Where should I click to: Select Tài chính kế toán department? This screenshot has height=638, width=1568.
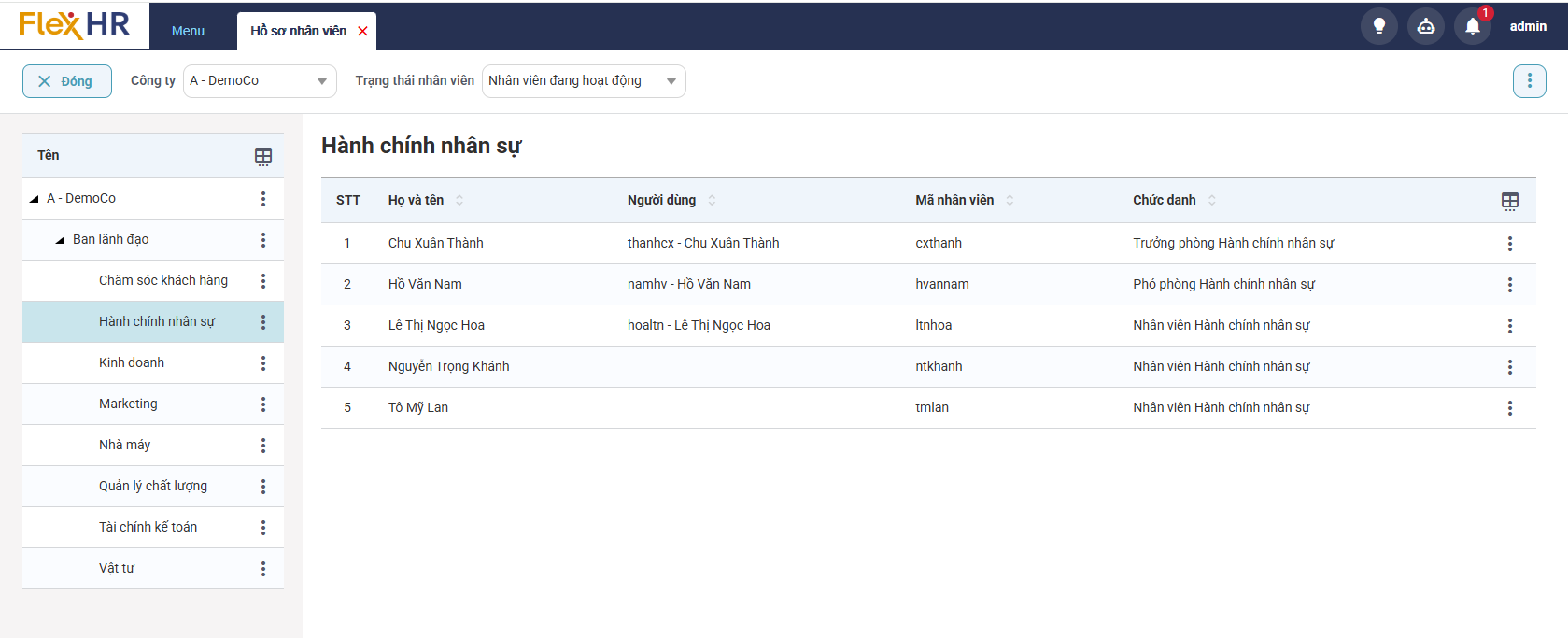tap(148, 527)
